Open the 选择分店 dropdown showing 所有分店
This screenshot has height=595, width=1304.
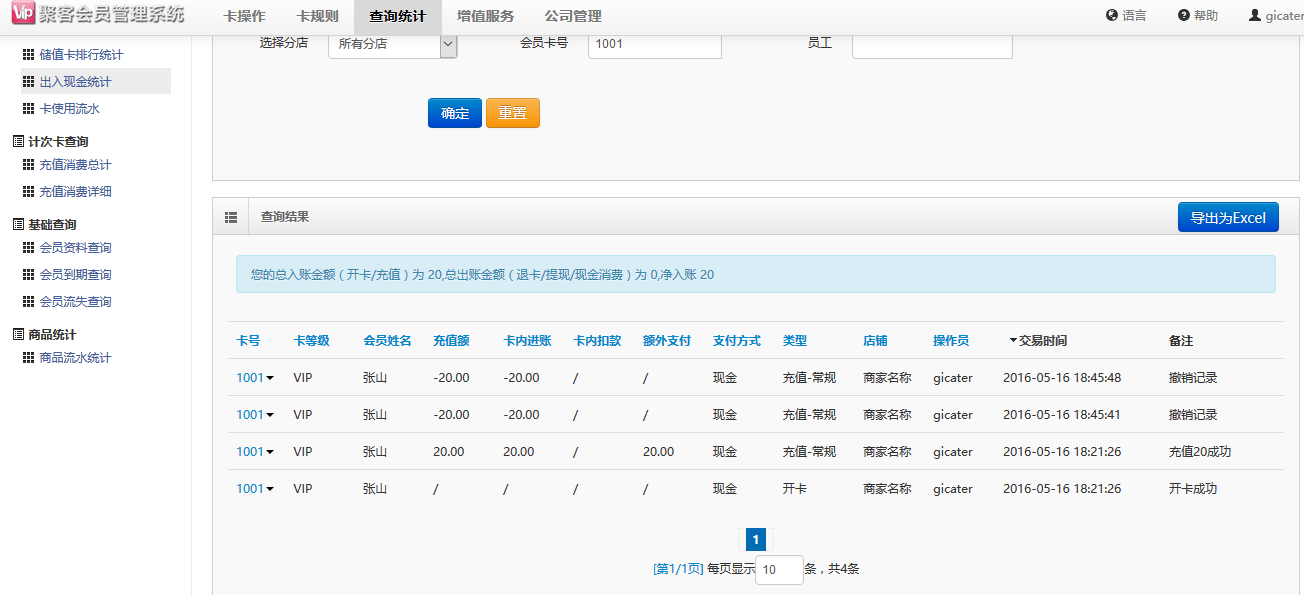[392, 44]
